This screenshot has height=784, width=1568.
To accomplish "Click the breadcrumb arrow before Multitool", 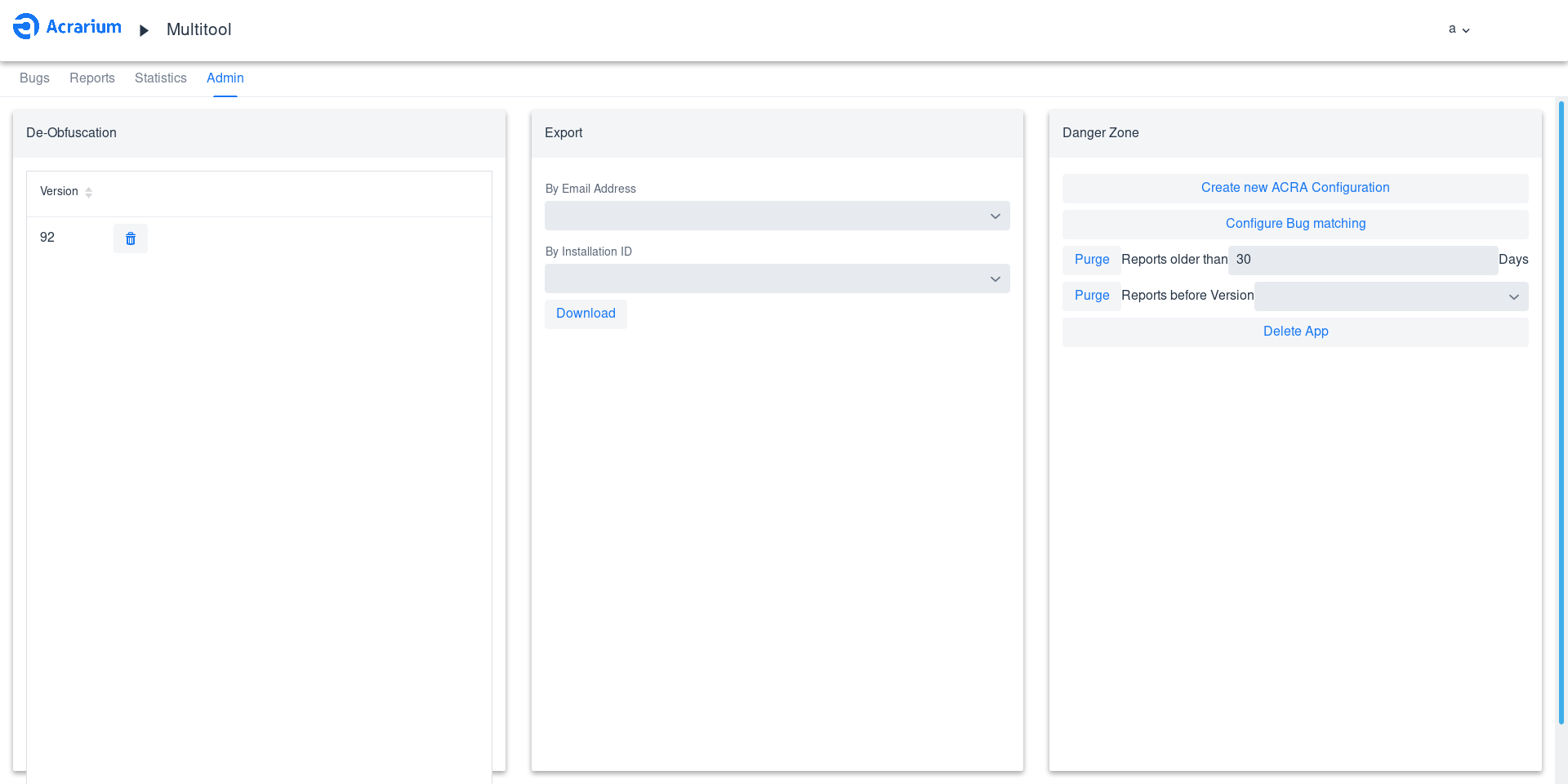I will click(x=145, y=30).
